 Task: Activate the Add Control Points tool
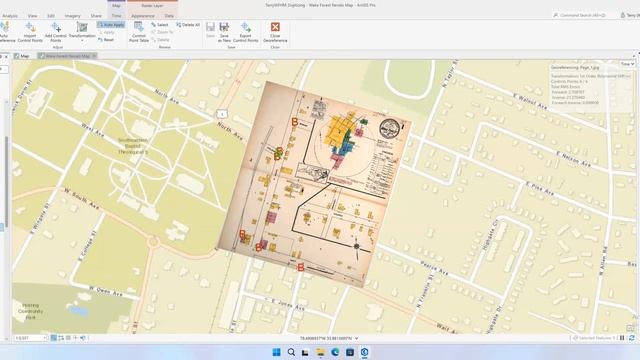(56, 32)
